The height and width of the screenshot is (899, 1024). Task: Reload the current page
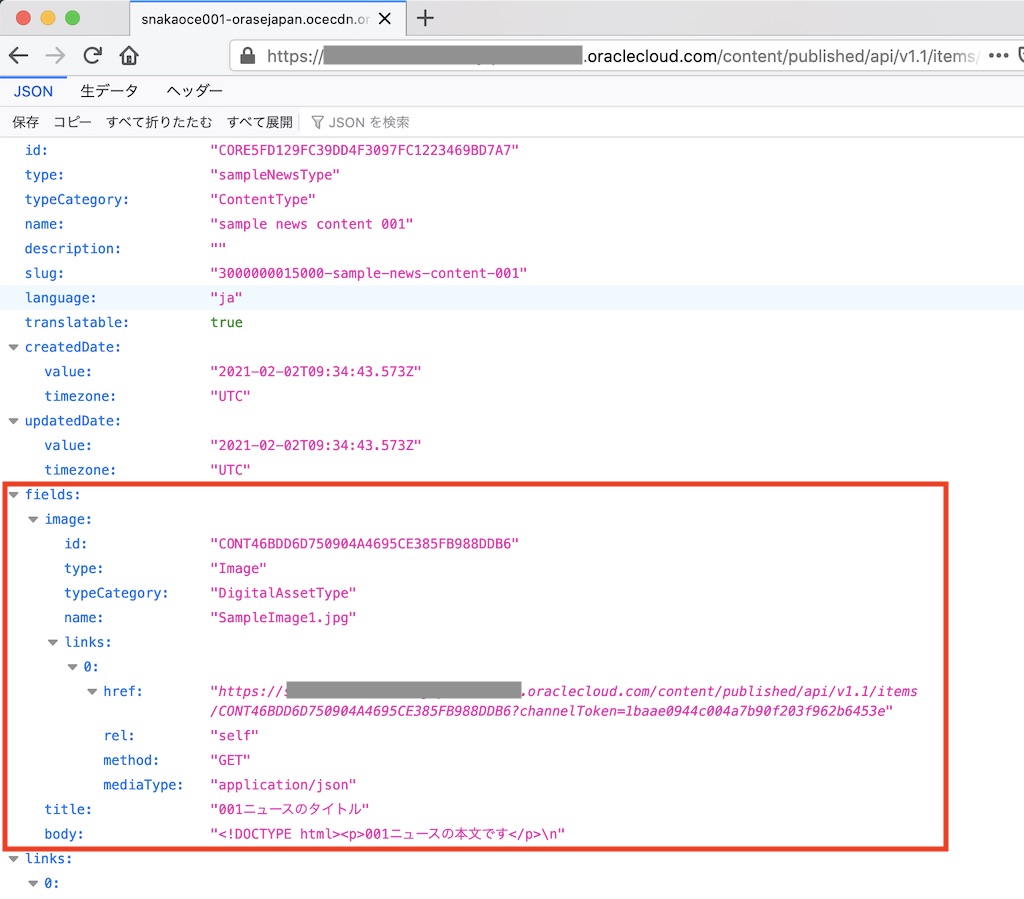point(93,56)
